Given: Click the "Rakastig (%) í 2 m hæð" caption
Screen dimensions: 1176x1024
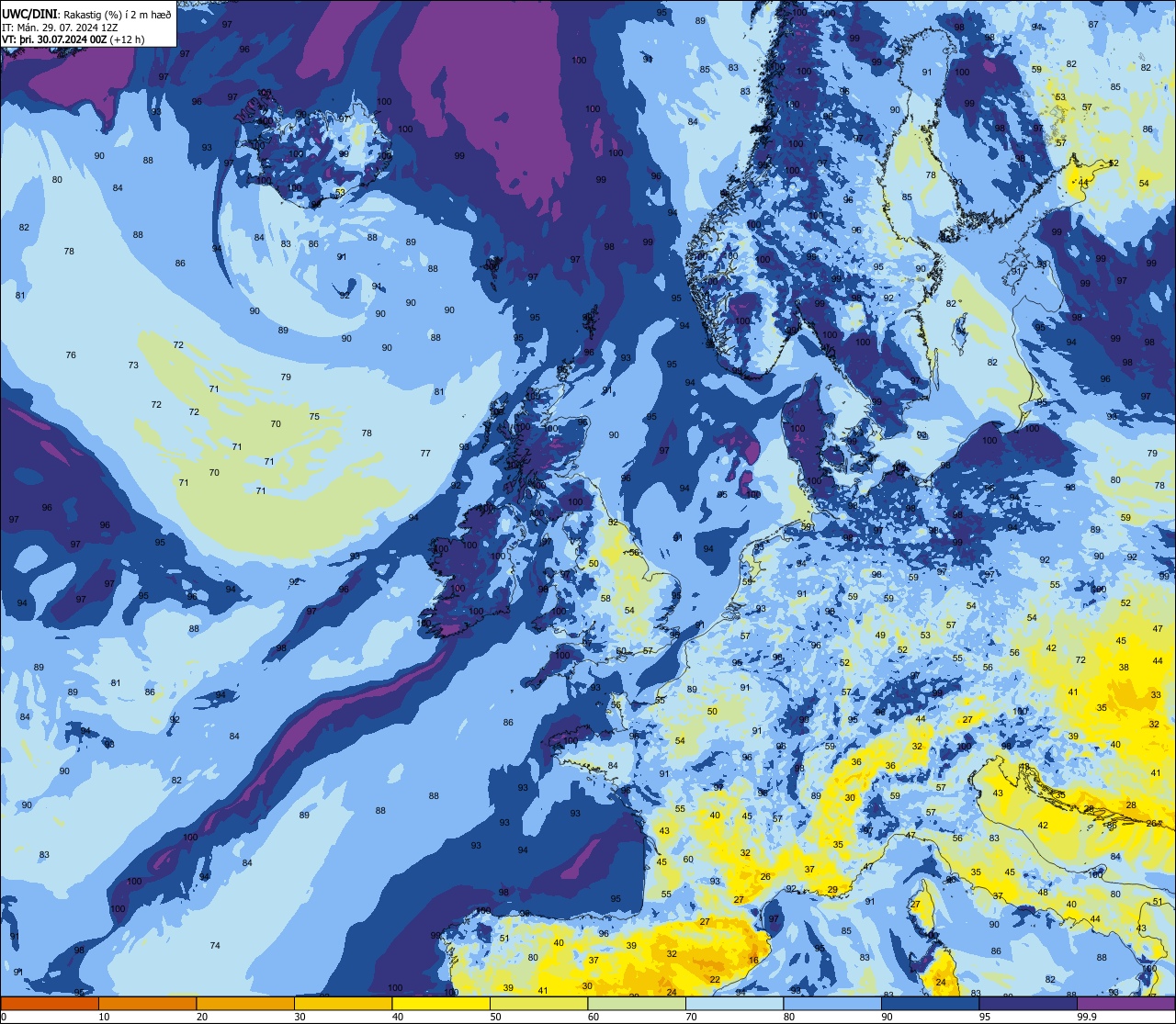Looking at the screenshot, I should pyautogui.click(x=117, y=15).
